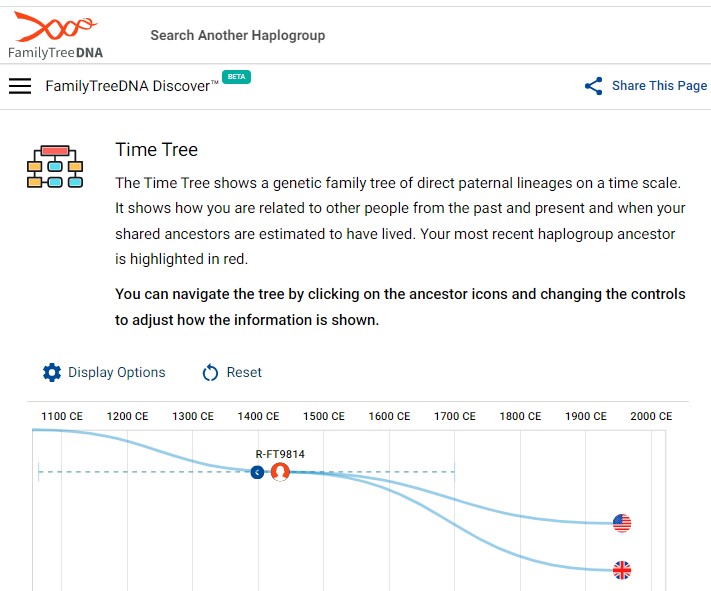Click the R-FT9814 haplogroup label
This screenshot has width=711, height=591.
280,454
